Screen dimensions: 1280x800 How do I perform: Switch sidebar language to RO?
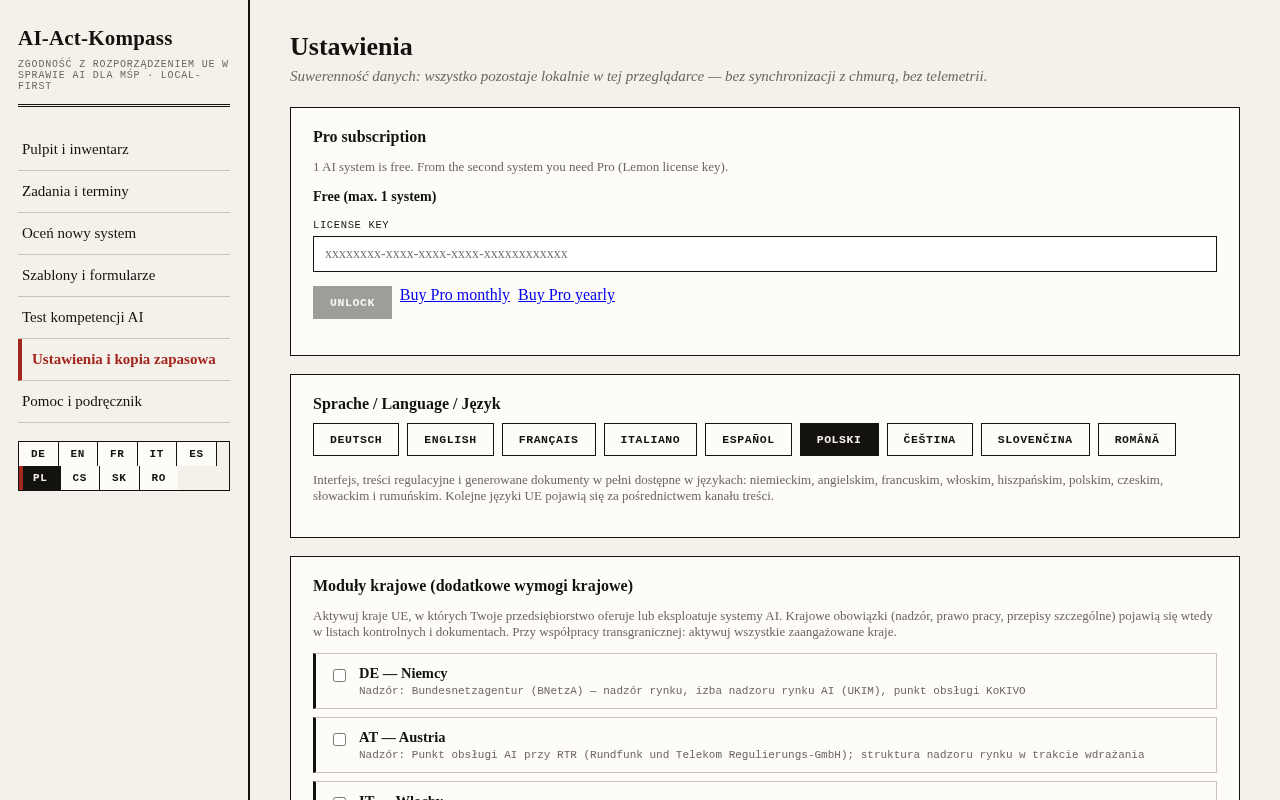(x=159, y=478)
